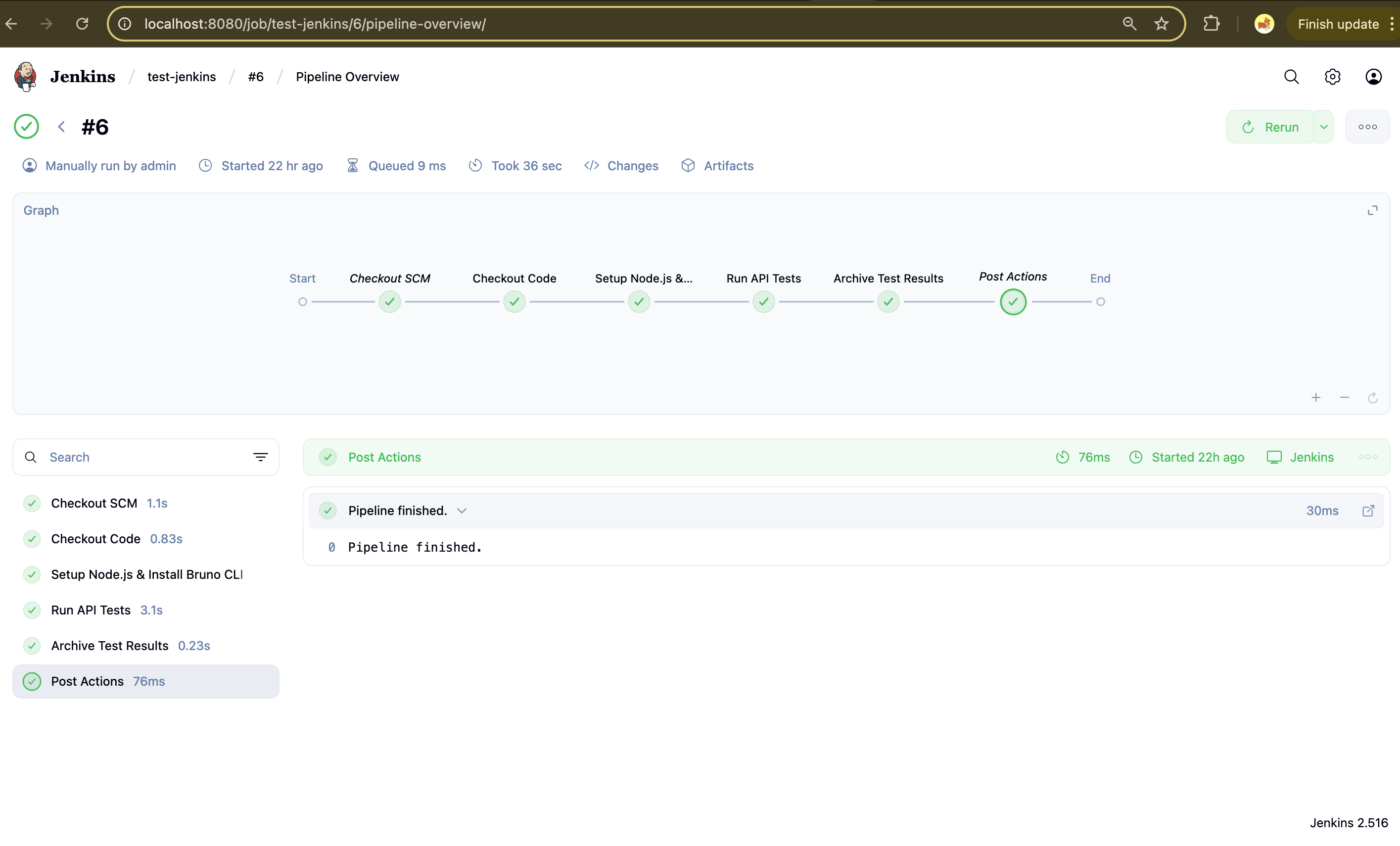Zoom in on the pipeline graph

1316,397
